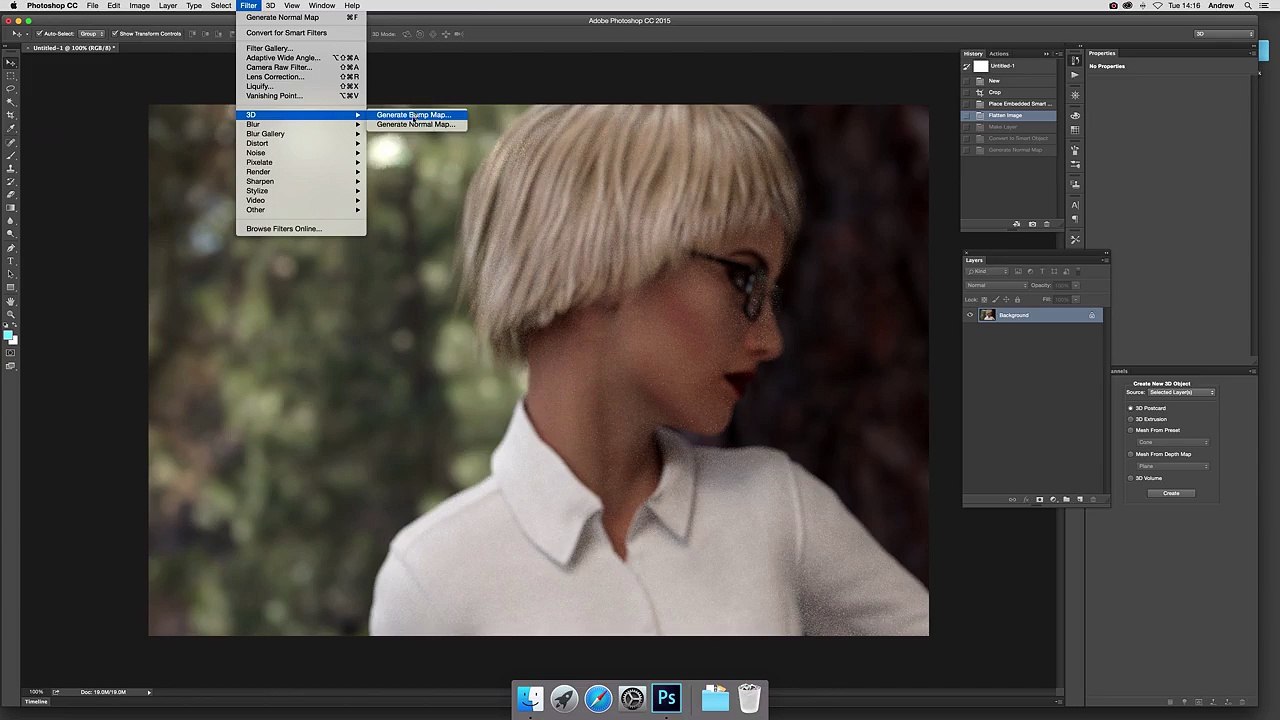Expand the Render filter submenu
The height and width of the screenshot is (720, 1280).
click(301, 172)
